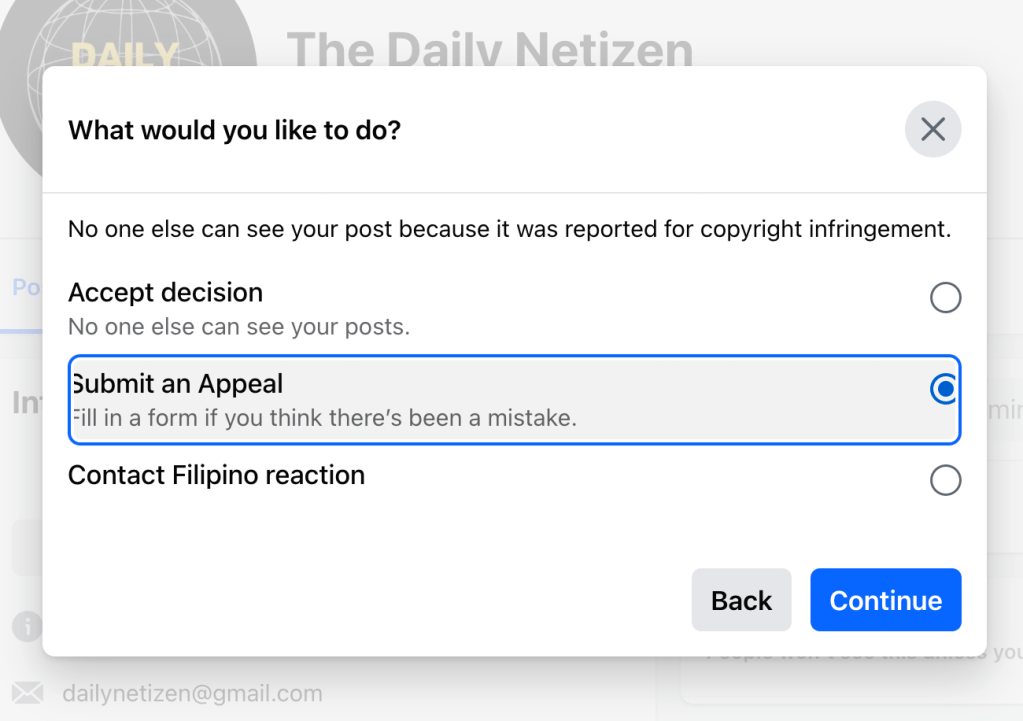Open the partially hidden Posts tab
This screenshot has width=1023, height=721.
point(25,288)
